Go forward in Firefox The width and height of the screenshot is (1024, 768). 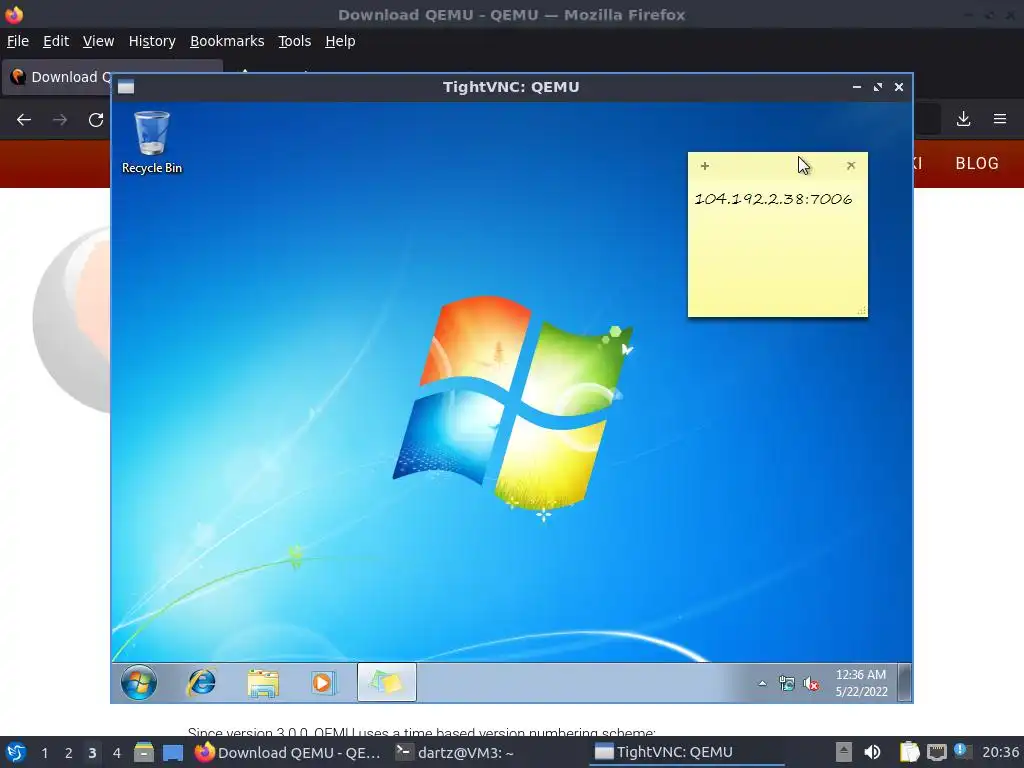tap(60, 120)
